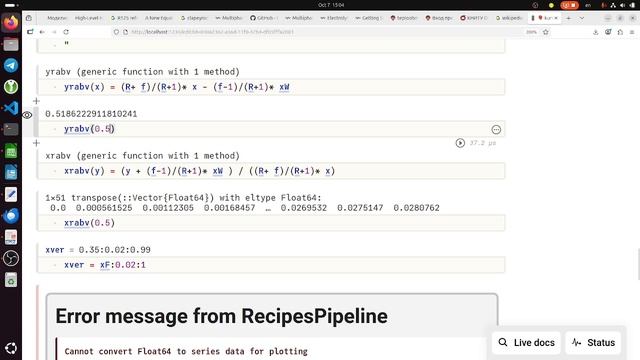This screenshot has width=640, height=360.
Task: Launch LibreOffice Calc from dock
Action: (11, 151)
